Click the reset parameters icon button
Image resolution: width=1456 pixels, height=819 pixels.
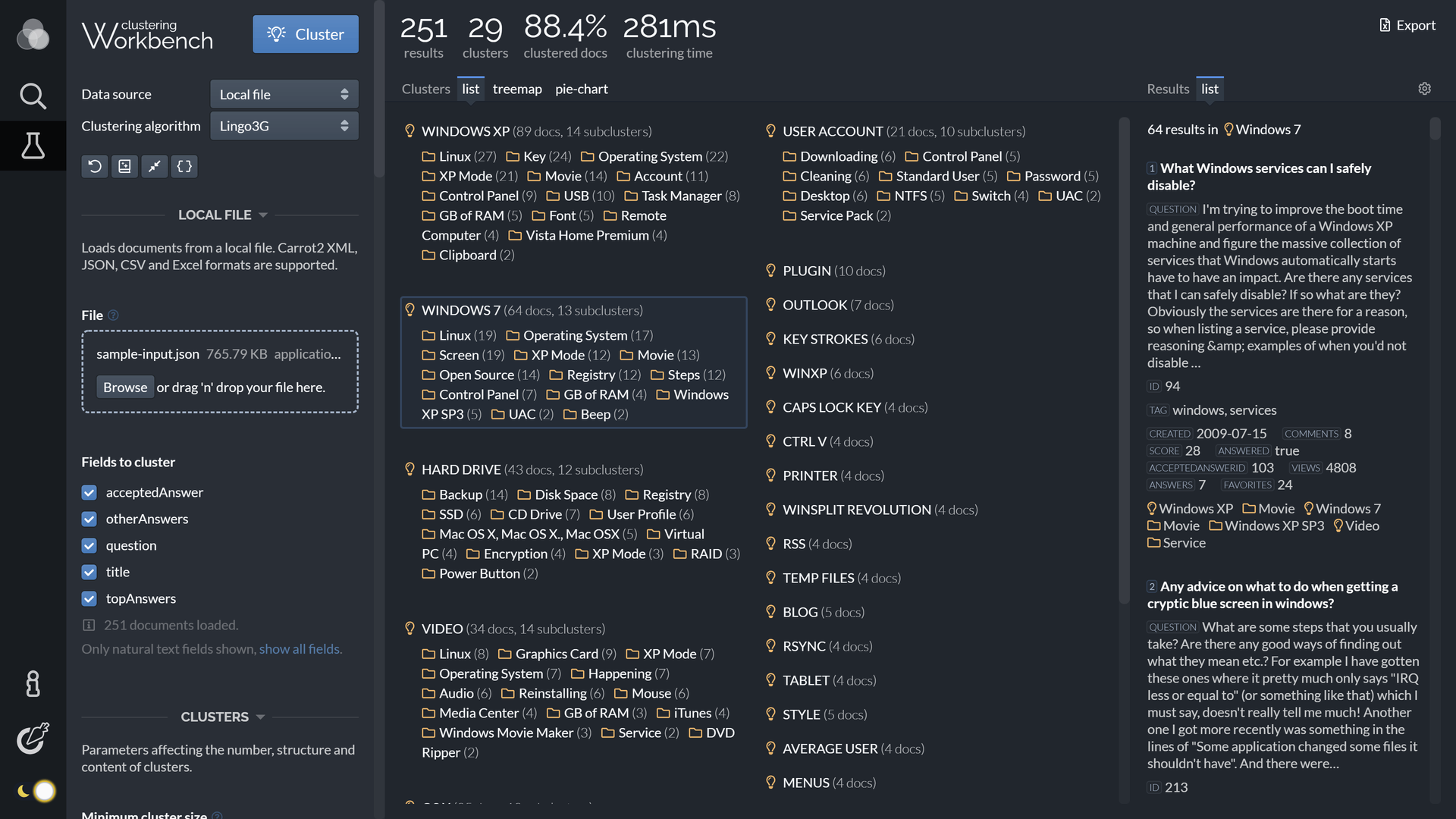[x=95, y=166]
